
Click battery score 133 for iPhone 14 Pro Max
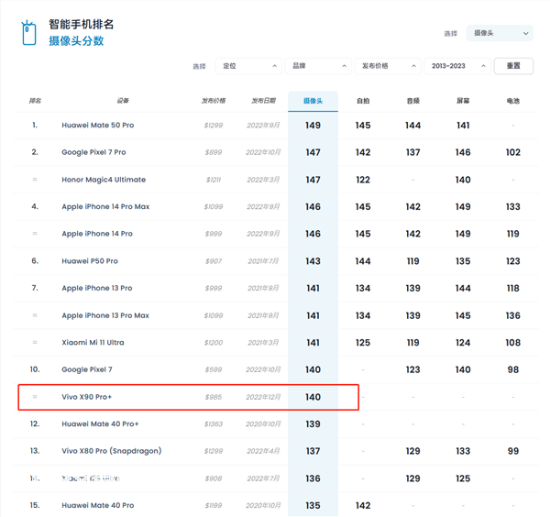513,207
